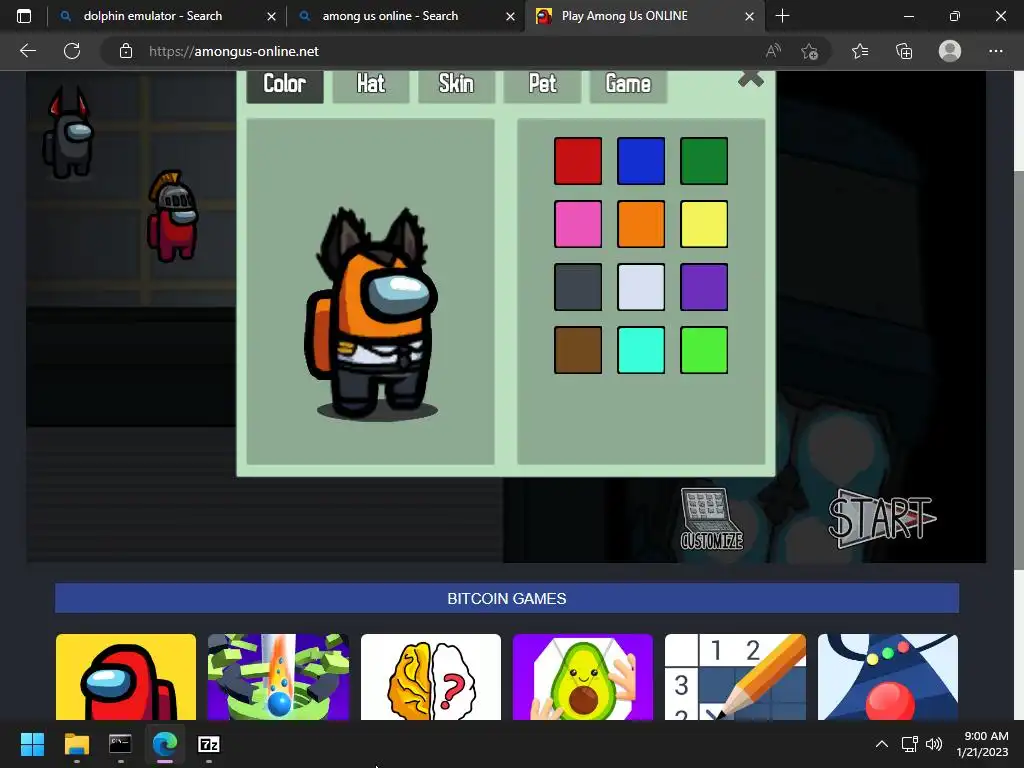
Task: Click the black crewmate with devil horns
Action: coord(68,133)
